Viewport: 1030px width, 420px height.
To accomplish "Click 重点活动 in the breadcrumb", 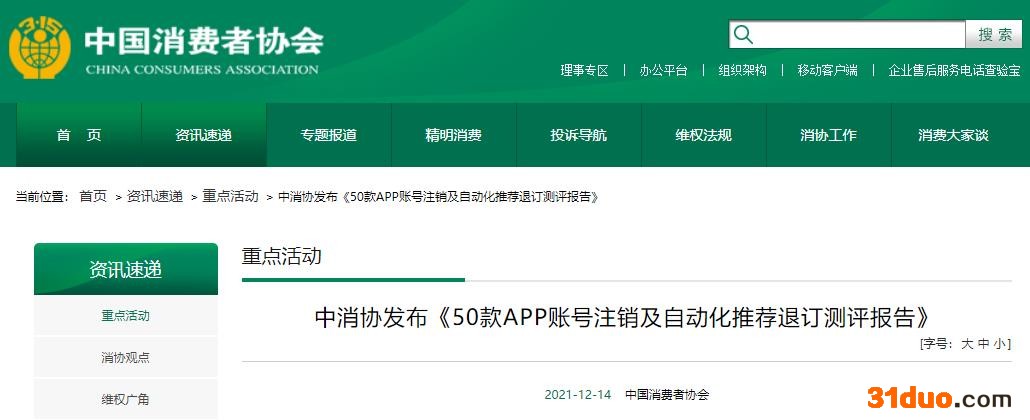I will [x=230, y=197].
